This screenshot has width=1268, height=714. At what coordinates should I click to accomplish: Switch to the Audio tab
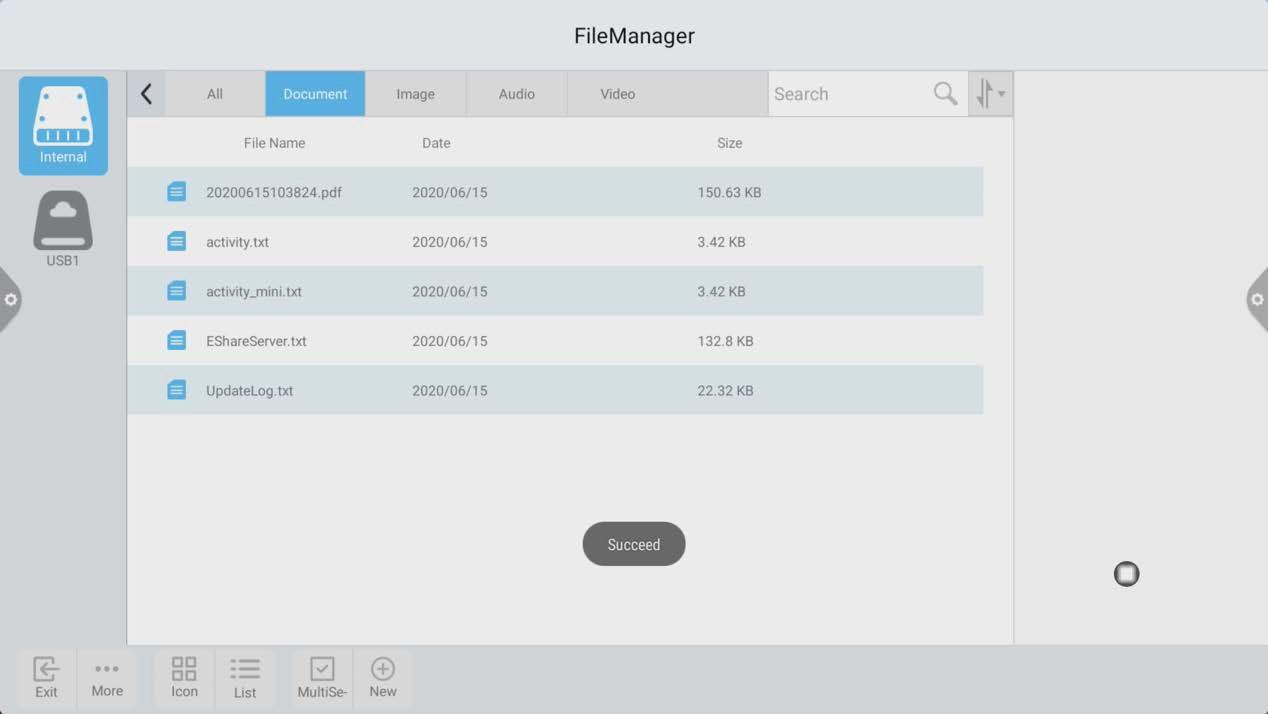516,94
